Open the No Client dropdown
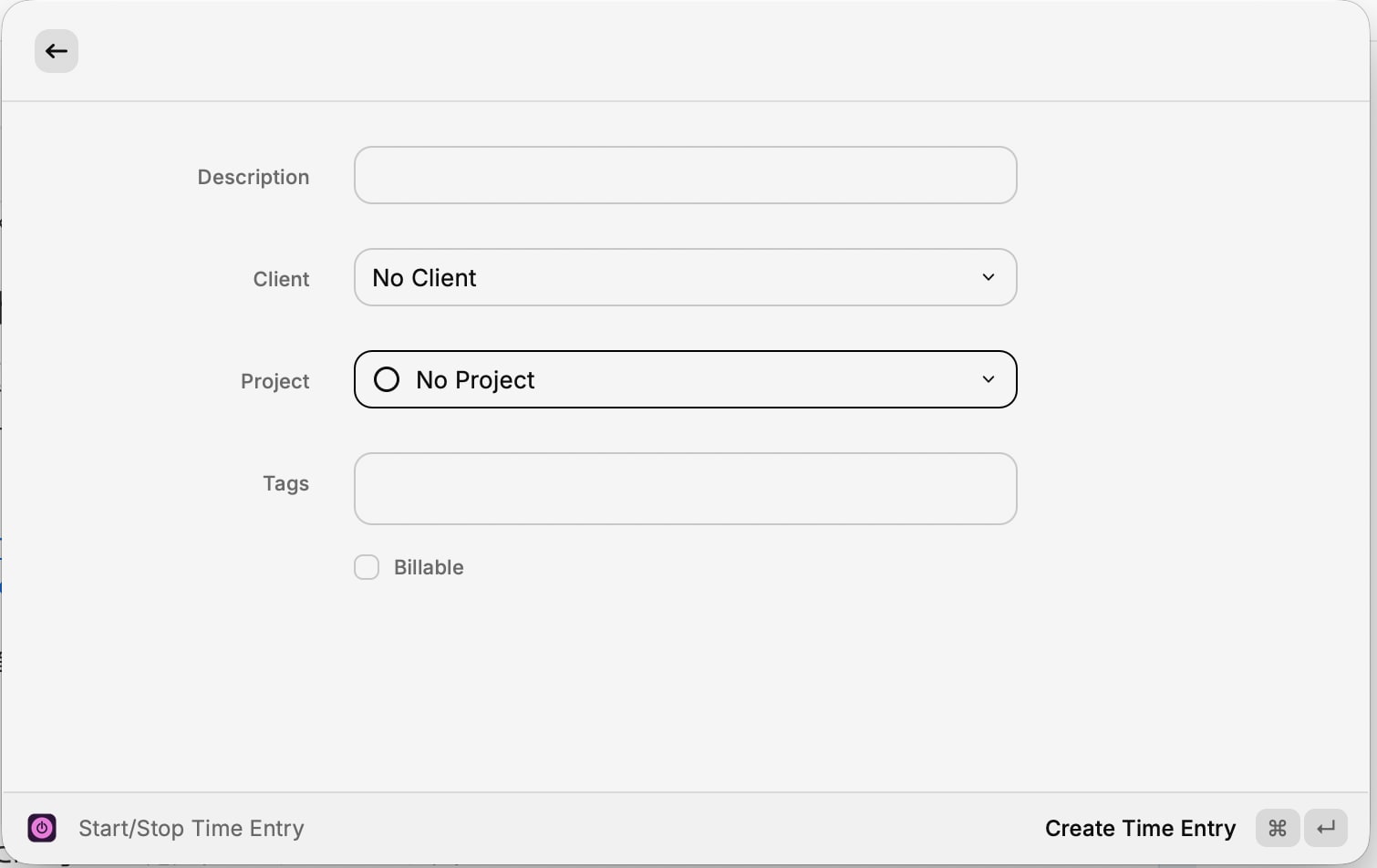The image size is (1377, 868). [686, 277]
